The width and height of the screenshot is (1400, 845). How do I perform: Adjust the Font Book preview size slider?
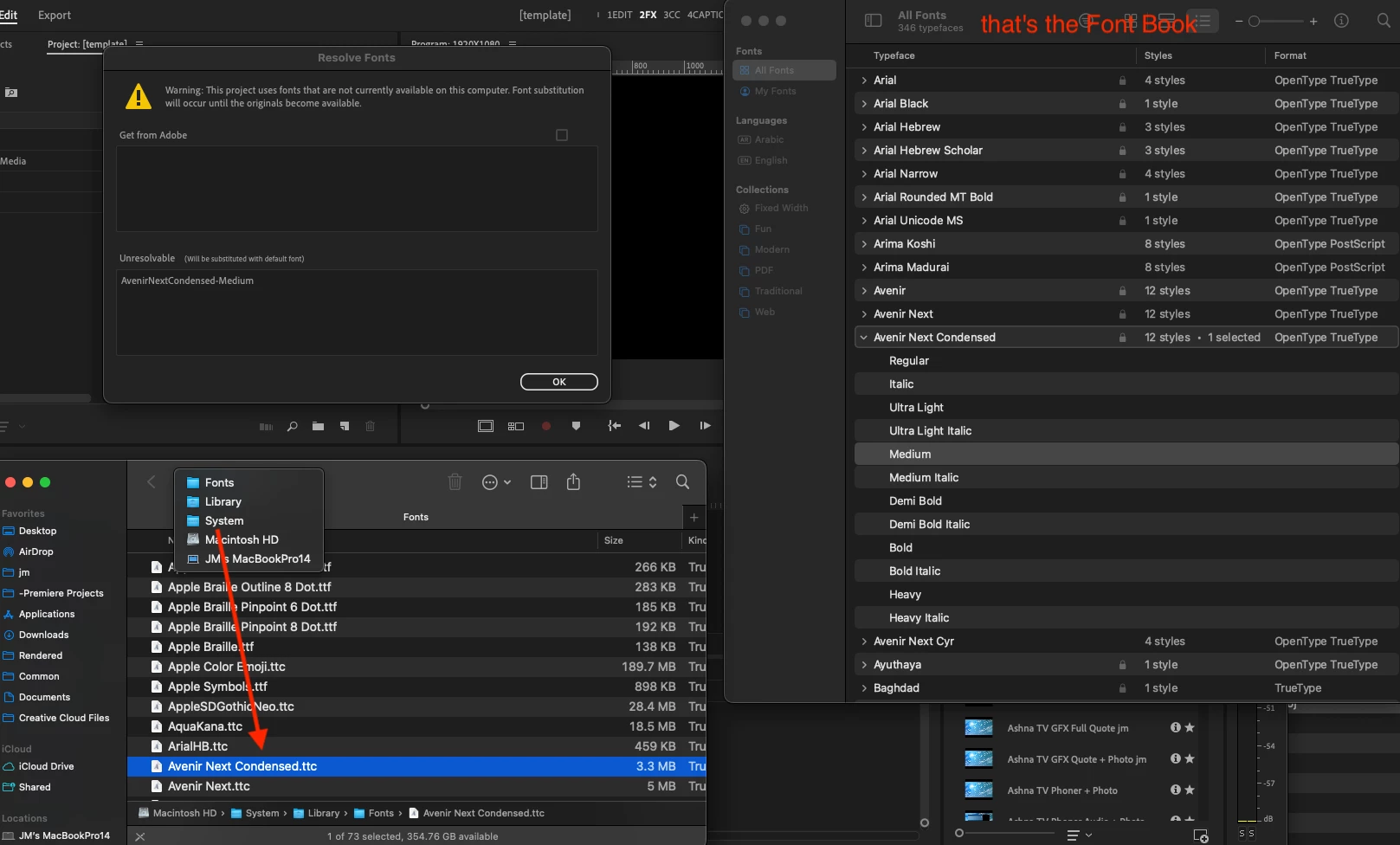1276,21
